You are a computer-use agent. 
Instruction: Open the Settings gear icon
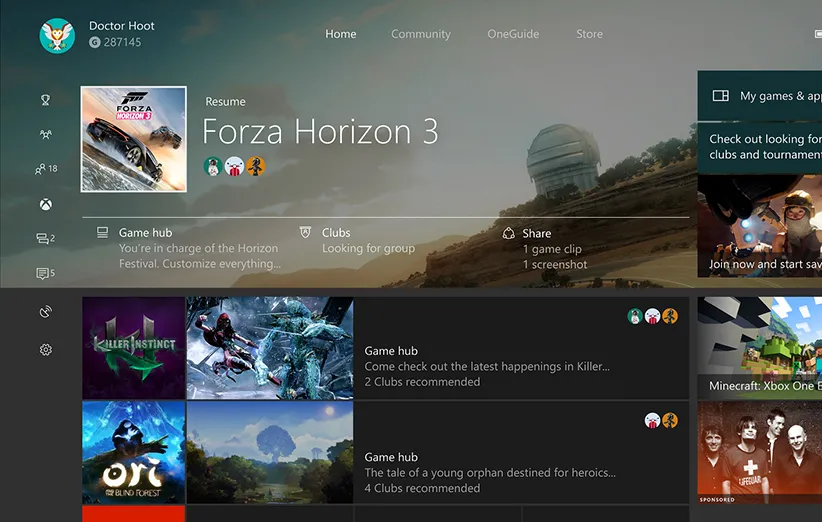[x=45, y=350]
